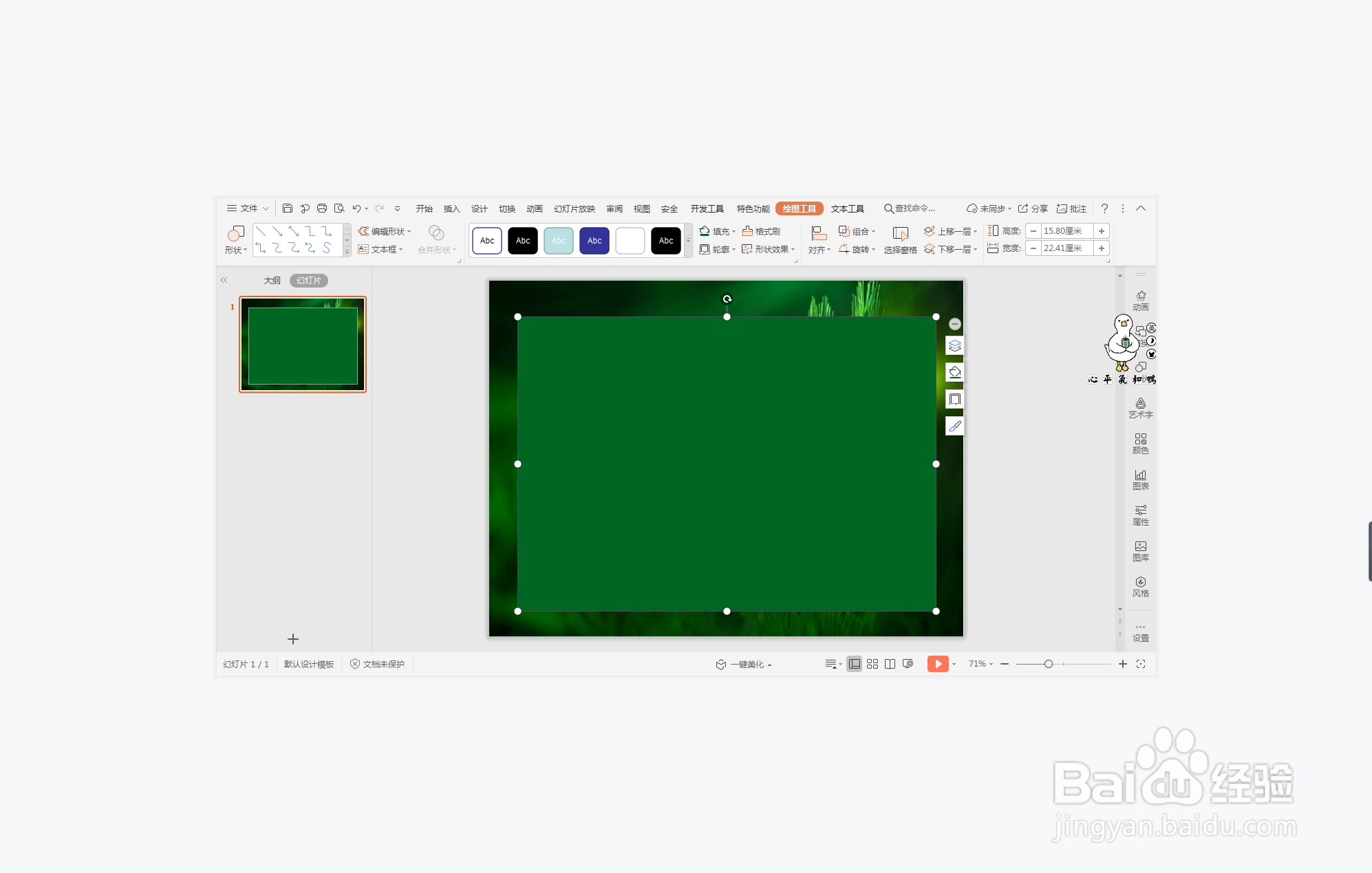
Task: Click floating fill bucket icon beside shape
Action: point(955,372)
